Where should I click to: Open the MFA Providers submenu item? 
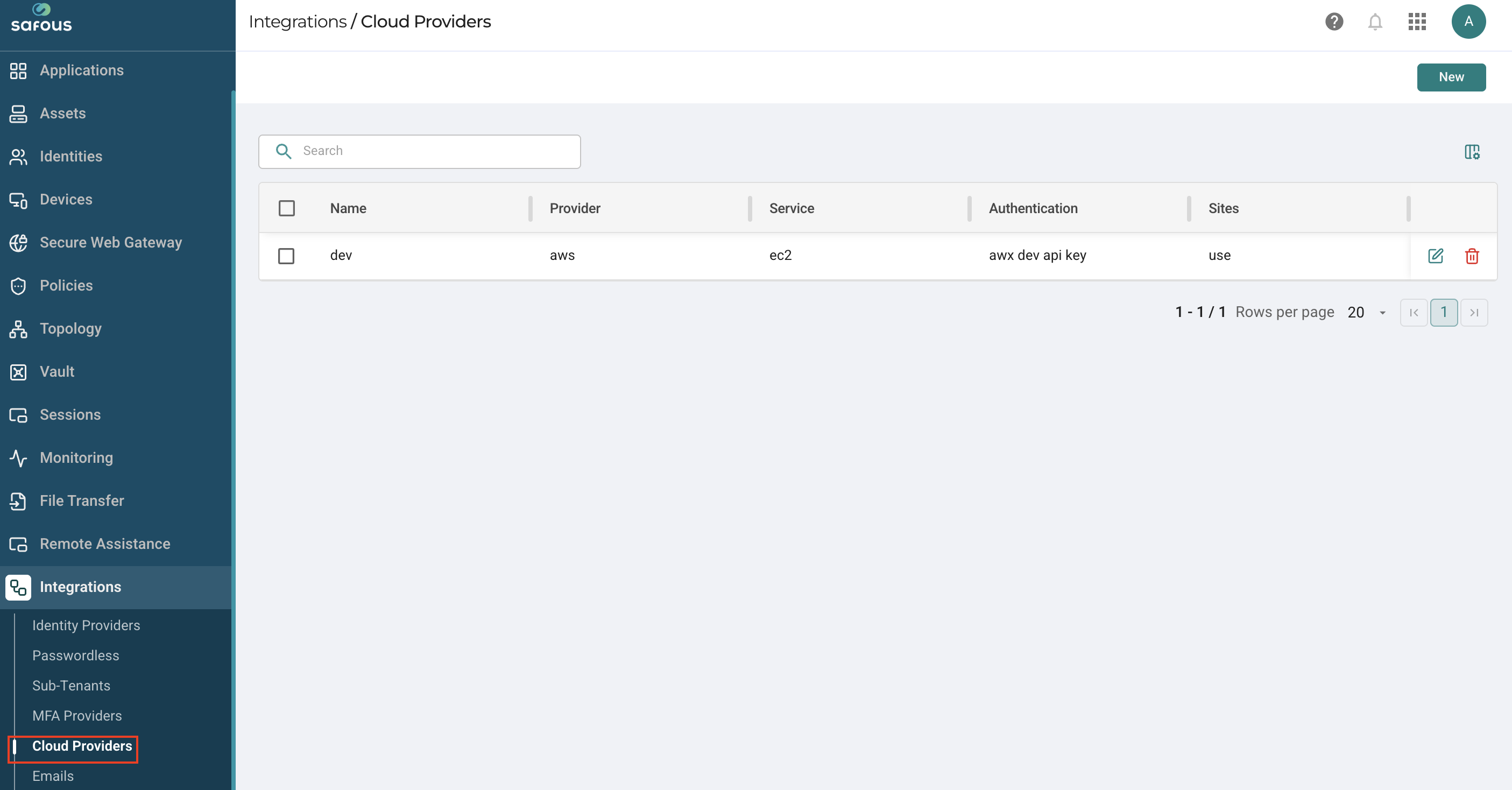tap(77, 715)
